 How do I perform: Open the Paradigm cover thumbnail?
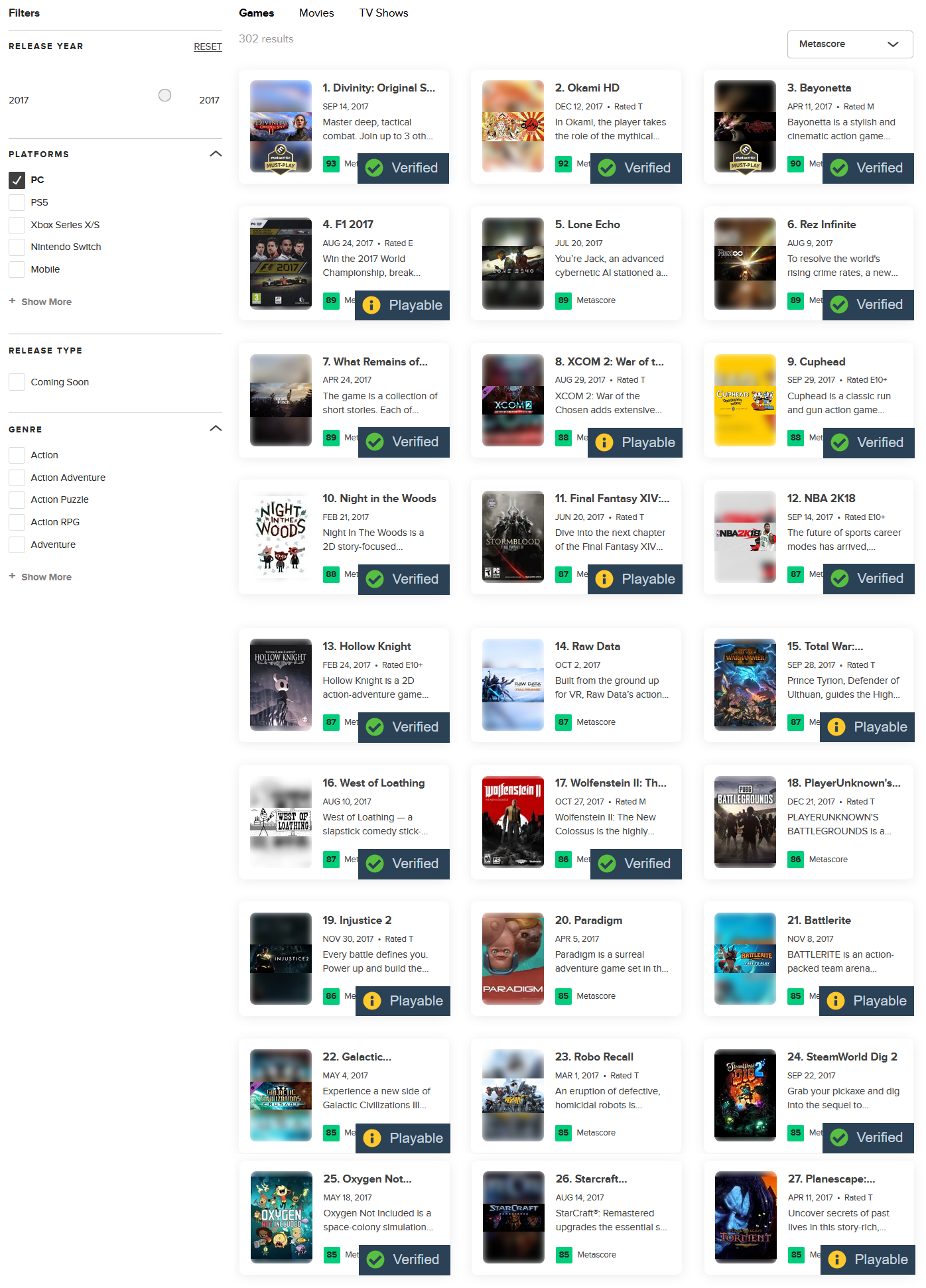pos(513,959)
